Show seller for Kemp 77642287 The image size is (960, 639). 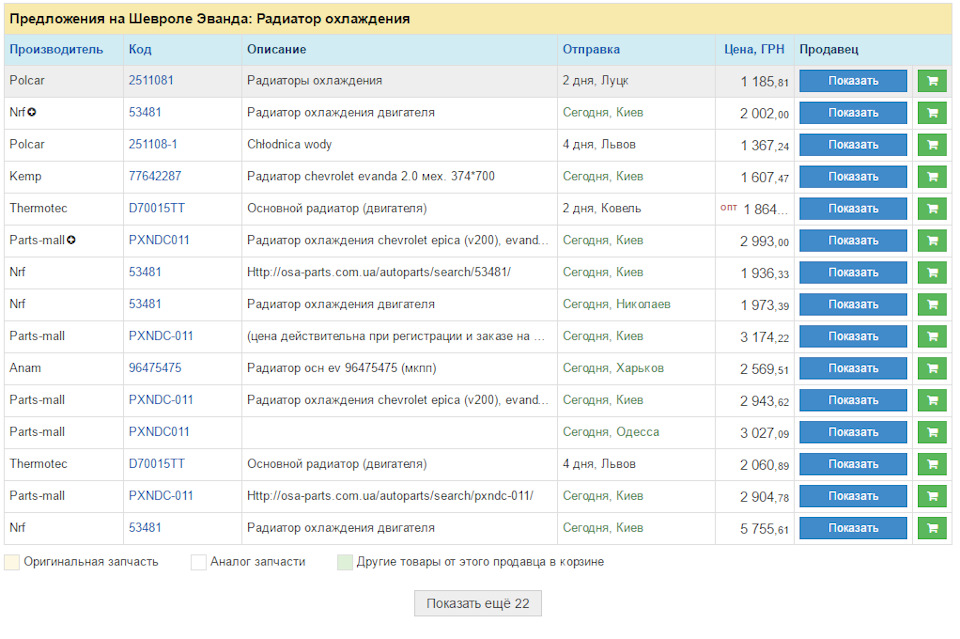853,176
